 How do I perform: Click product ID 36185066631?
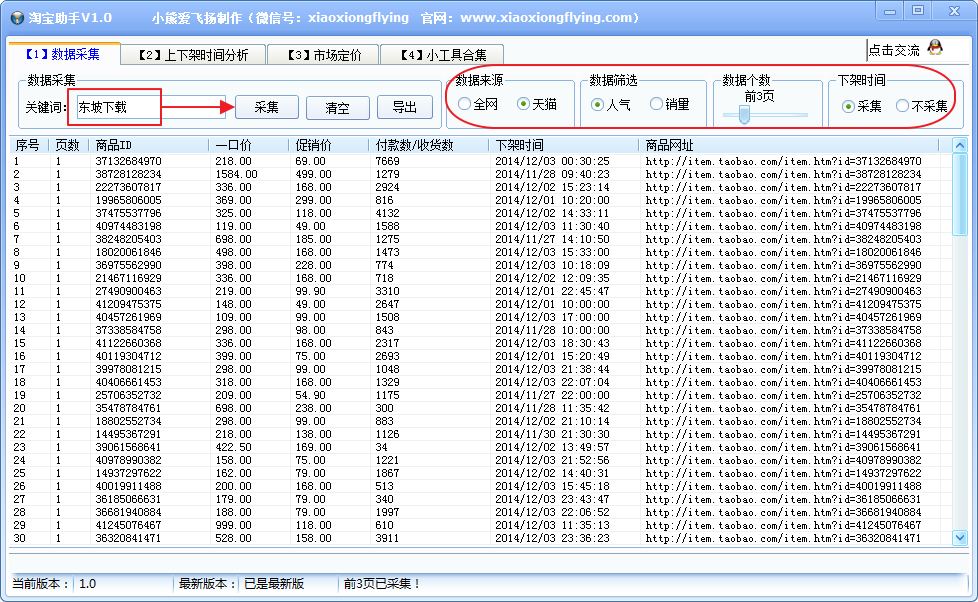[x=128, y=500]
